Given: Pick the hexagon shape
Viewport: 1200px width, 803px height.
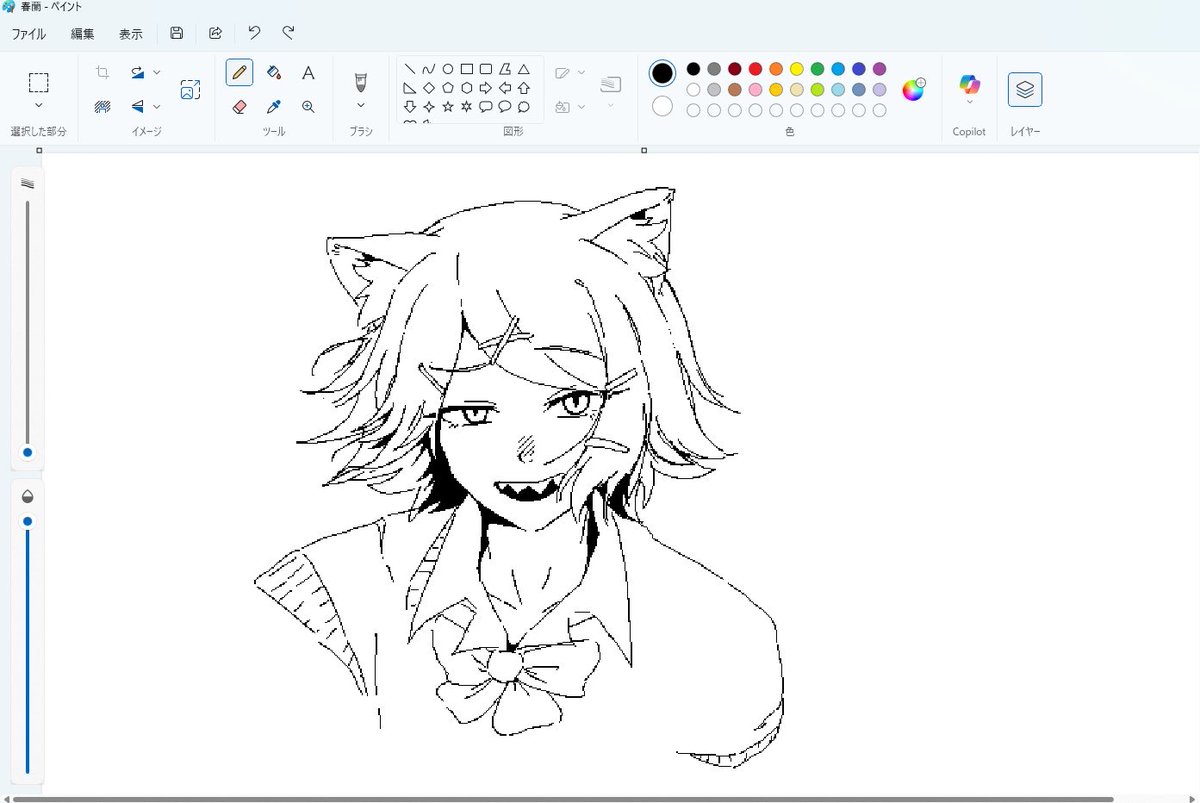Looking at the screenshot, I should point(466,88).
